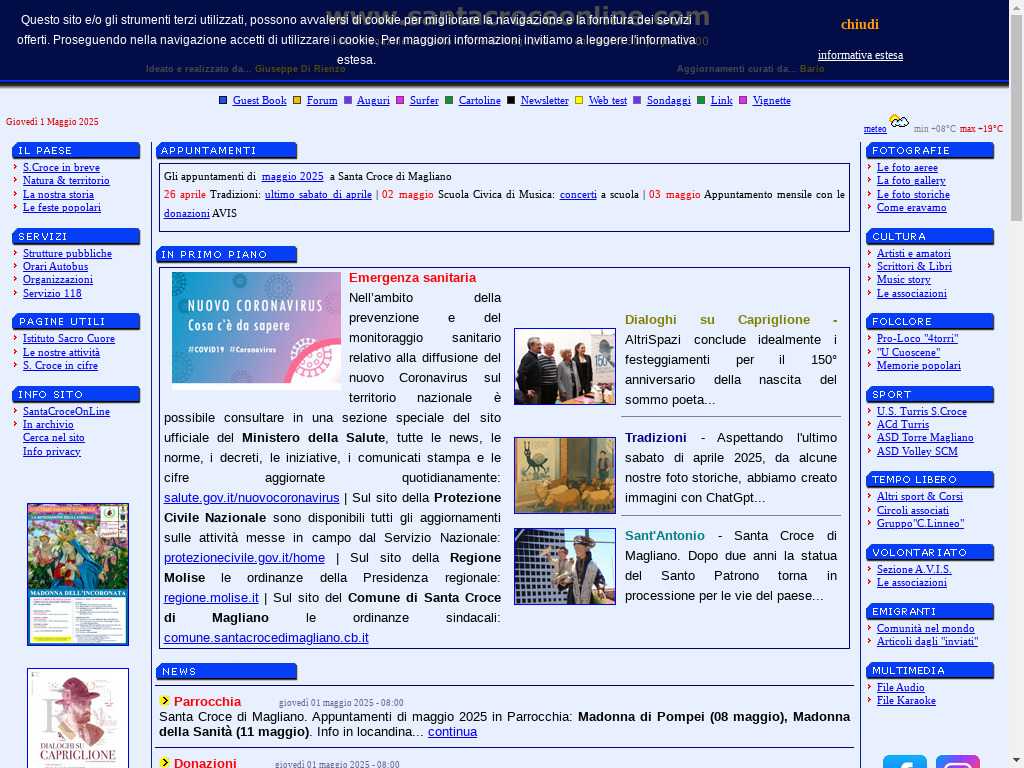Open the Vignette section
The image size is (1024, 768).
click(771, 100)
